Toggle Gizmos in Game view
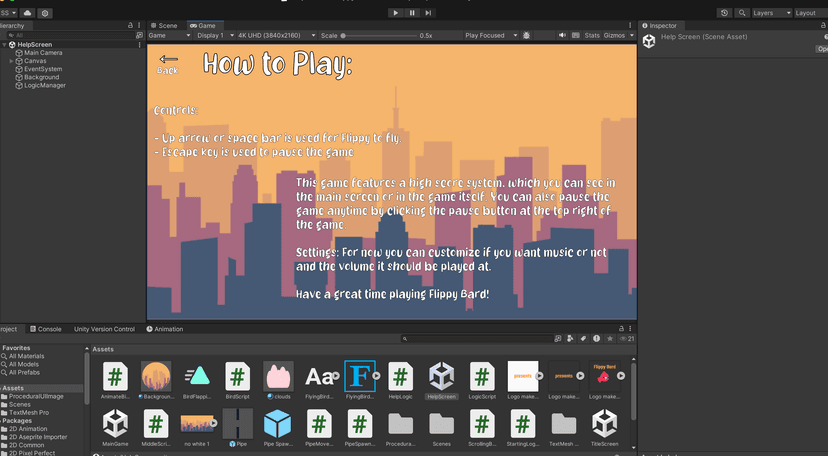Image resolution: width=828 pixels, height=456 pixels. [613, 35]
